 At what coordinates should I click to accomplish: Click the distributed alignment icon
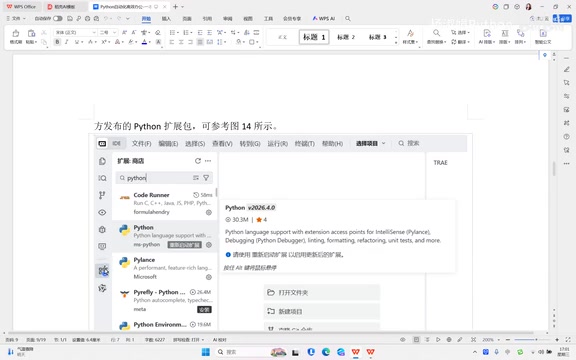(x=209, y=42)
